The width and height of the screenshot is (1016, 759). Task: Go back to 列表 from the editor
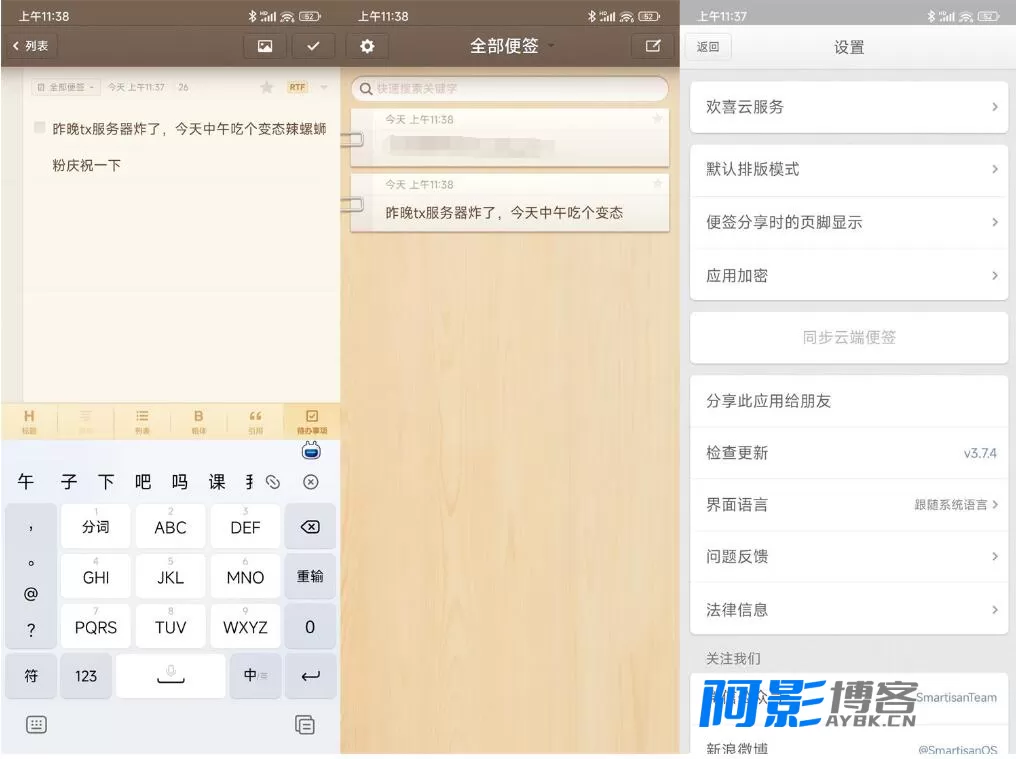30,46
